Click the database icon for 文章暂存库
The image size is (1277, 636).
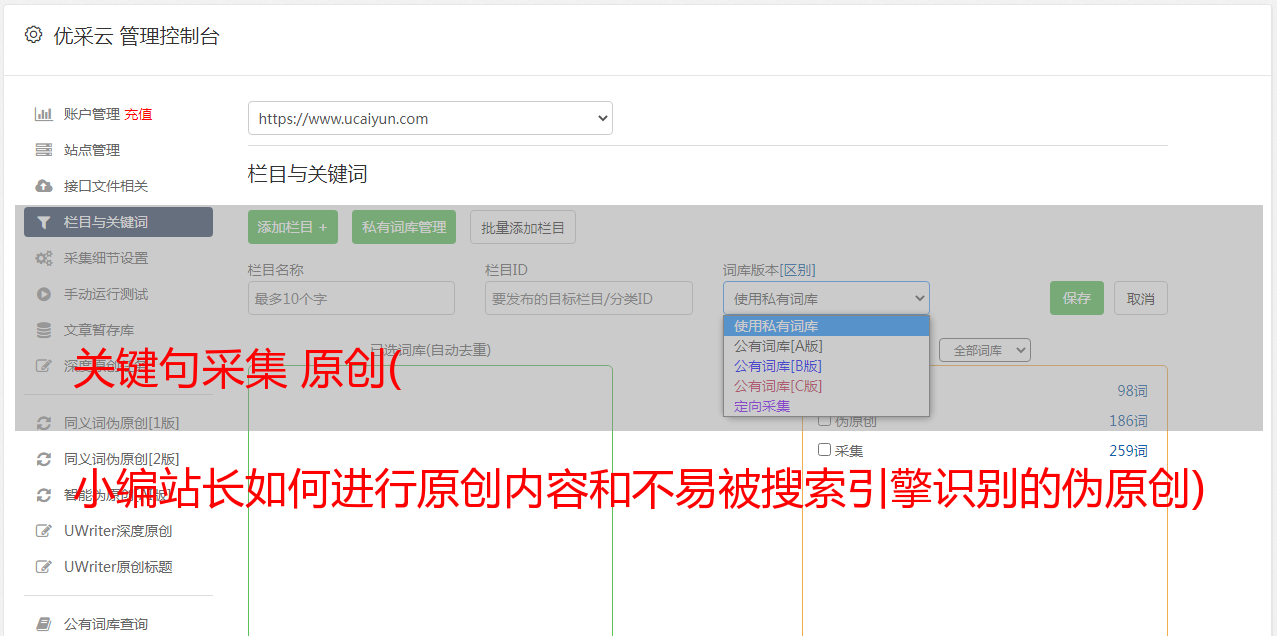43,330
